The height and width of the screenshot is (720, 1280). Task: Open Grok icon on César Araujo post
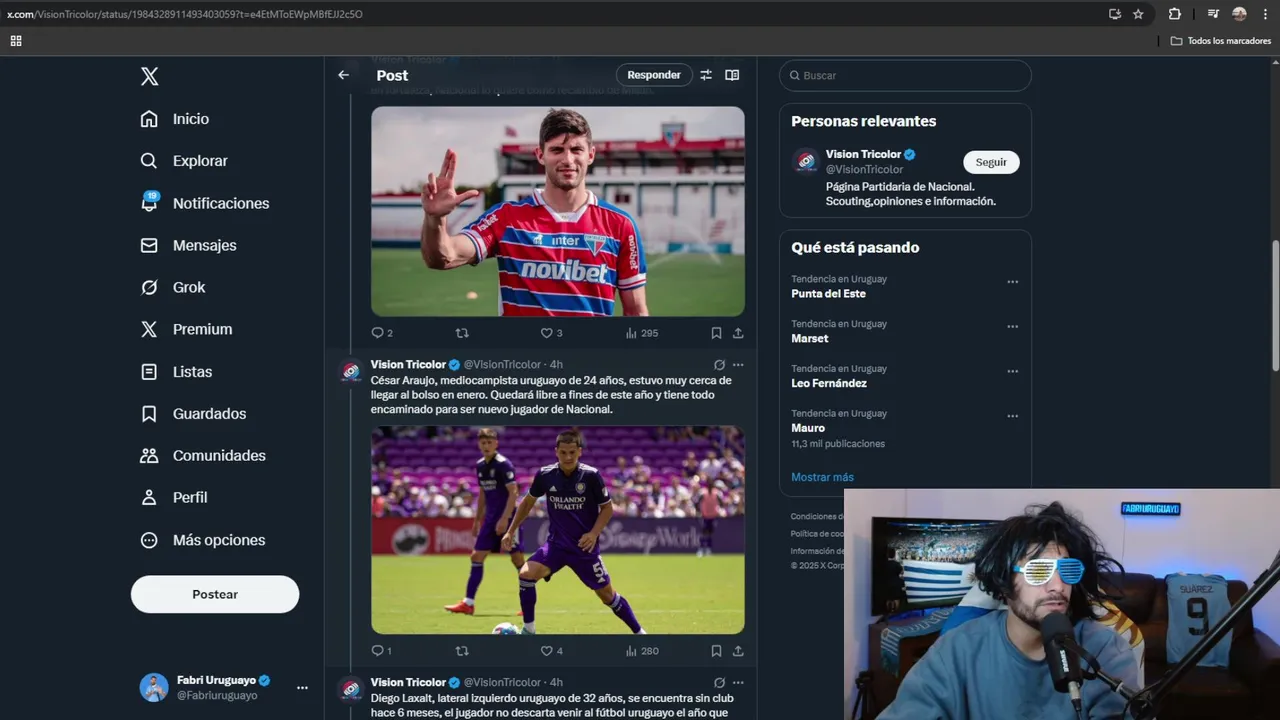pos(719,365)
